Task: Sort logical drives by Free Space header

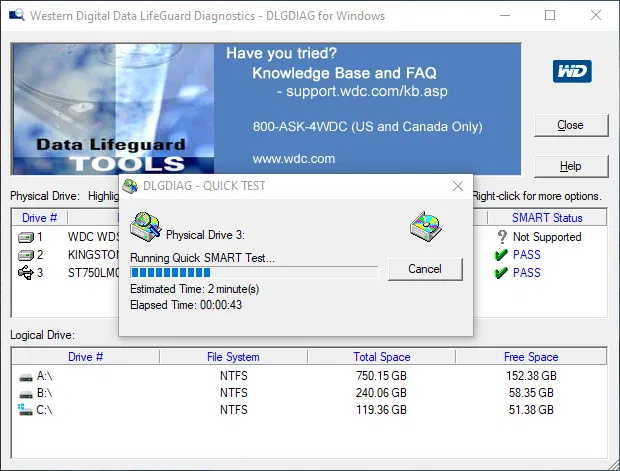Action: (531, 357)
